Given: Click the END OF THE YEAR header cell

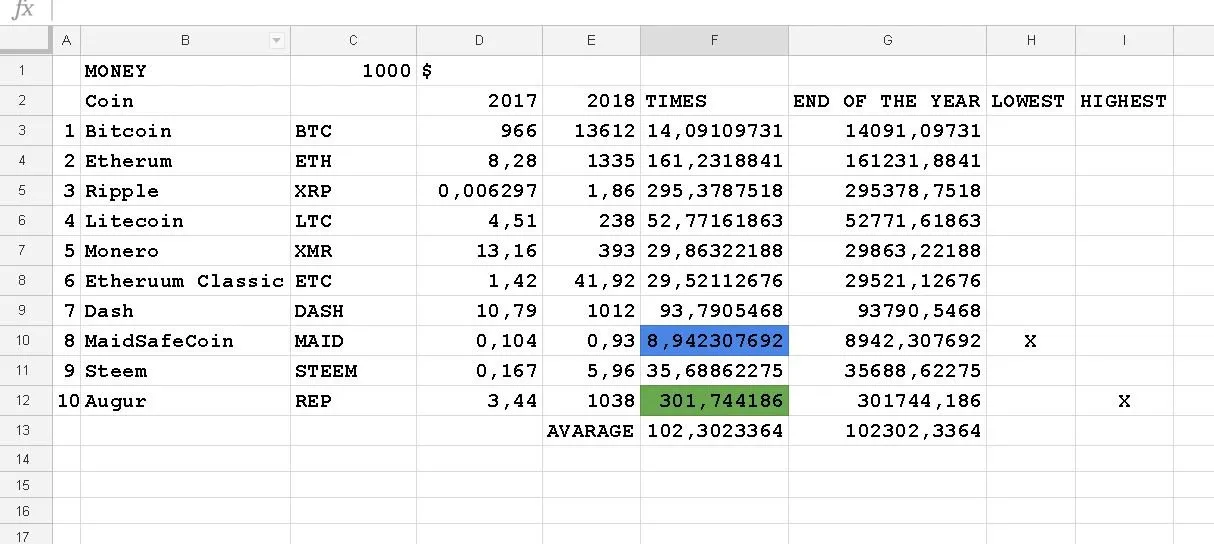Looking at the screenshot, I should point(887,101).
